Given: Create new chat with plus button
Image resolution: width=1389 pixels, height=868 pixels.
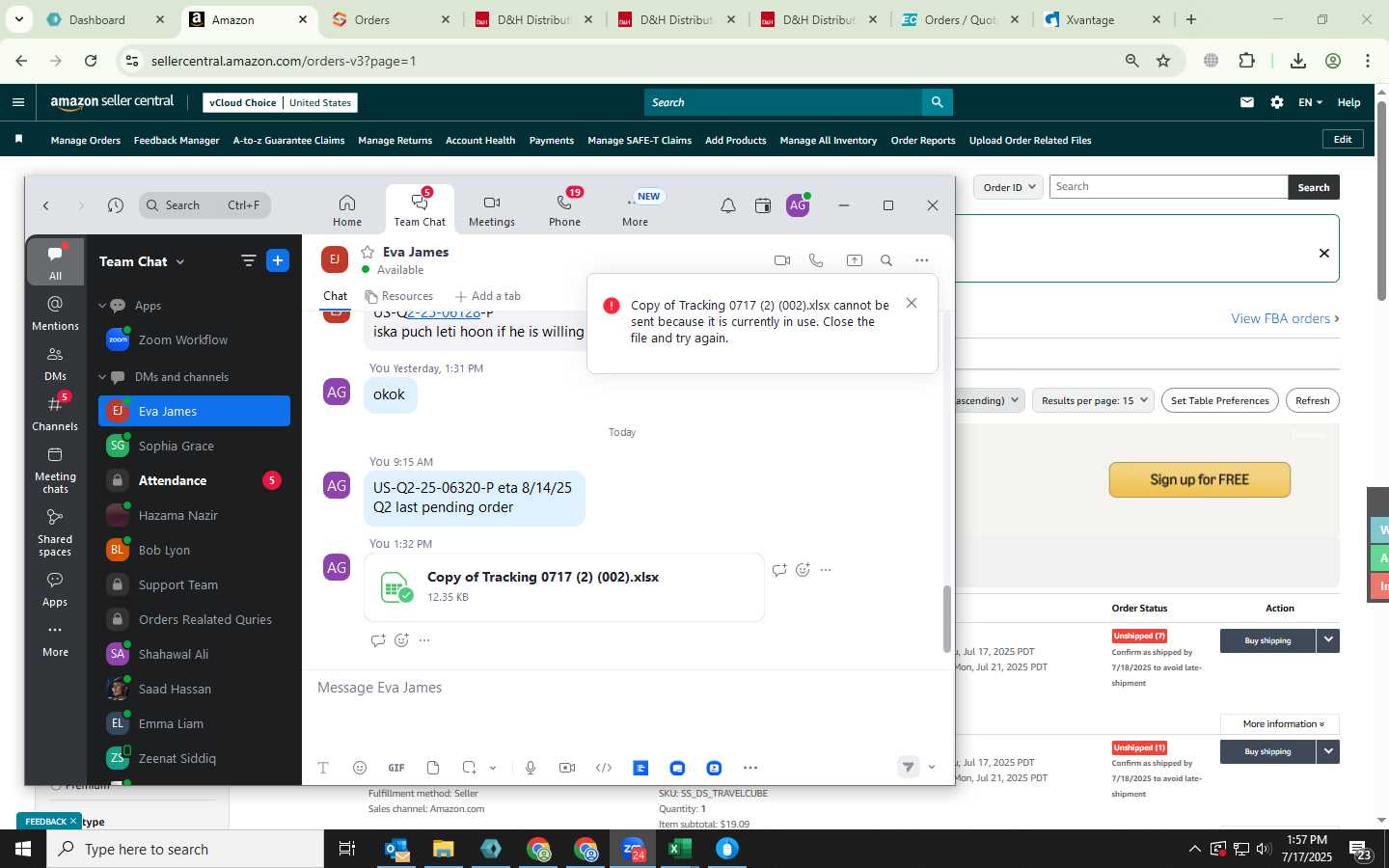Looking at the screenshot, I should (x=278, y=261).
